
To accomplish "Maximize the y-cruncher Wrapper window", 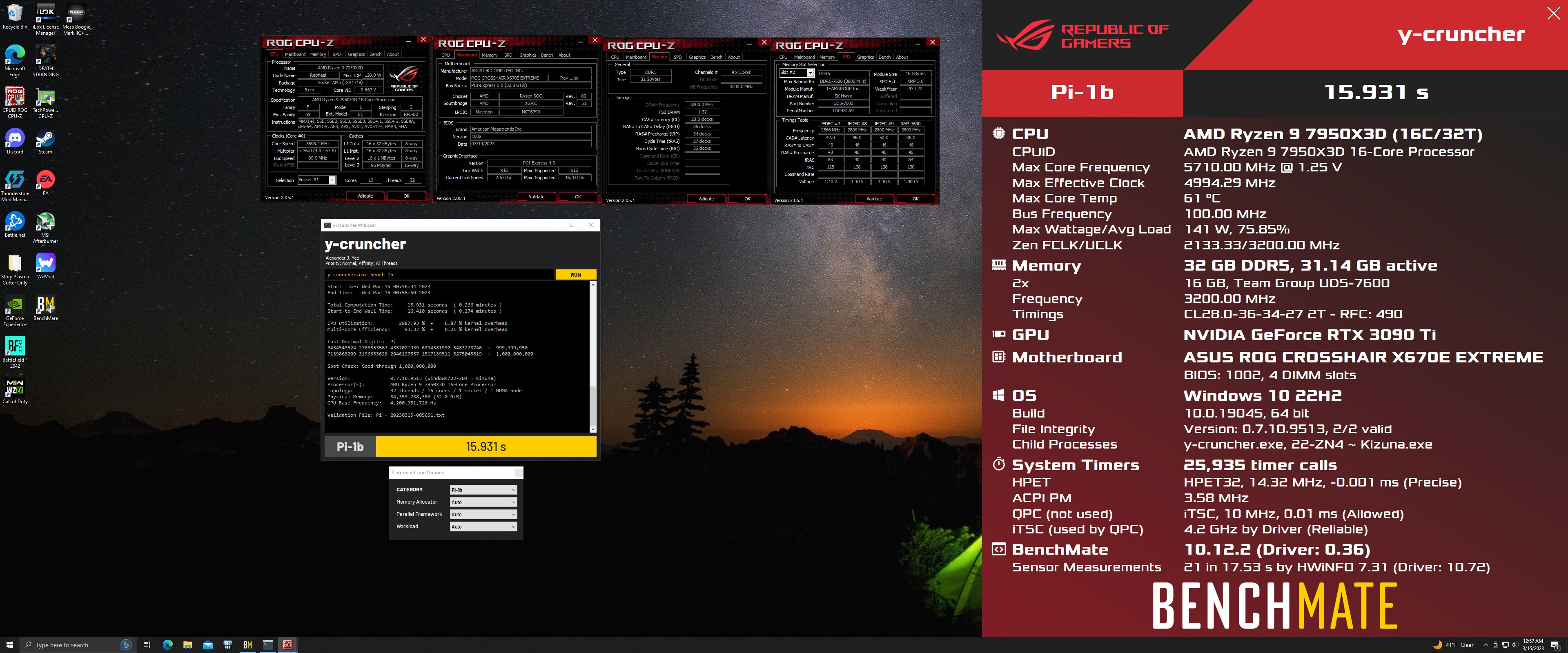I will [x=572, y=225].
